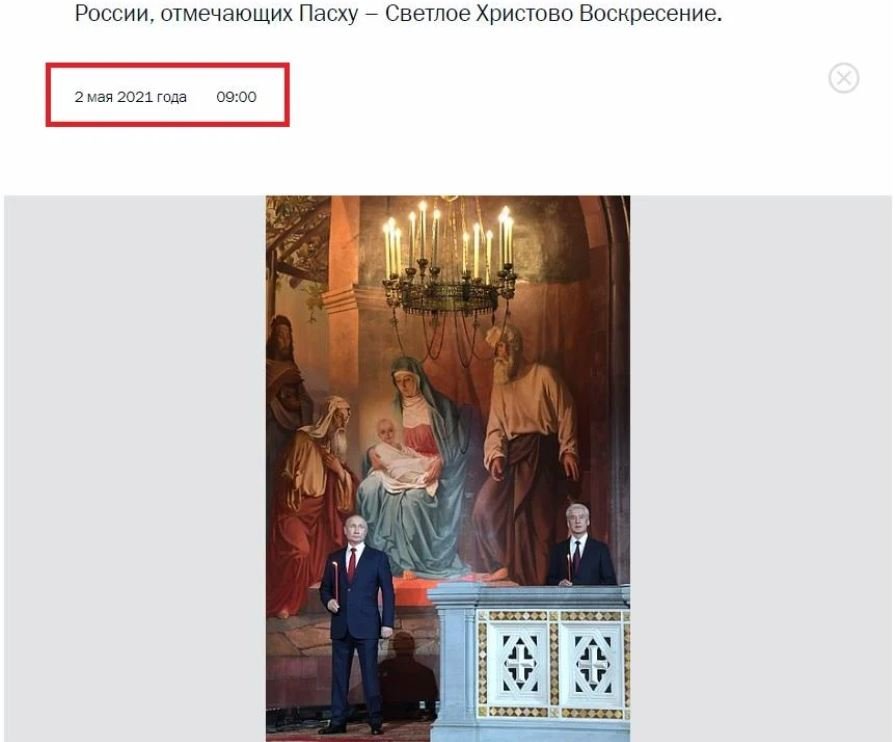Click the gray area left of the photo
895x742 pixels.
(x=135, y=468)
